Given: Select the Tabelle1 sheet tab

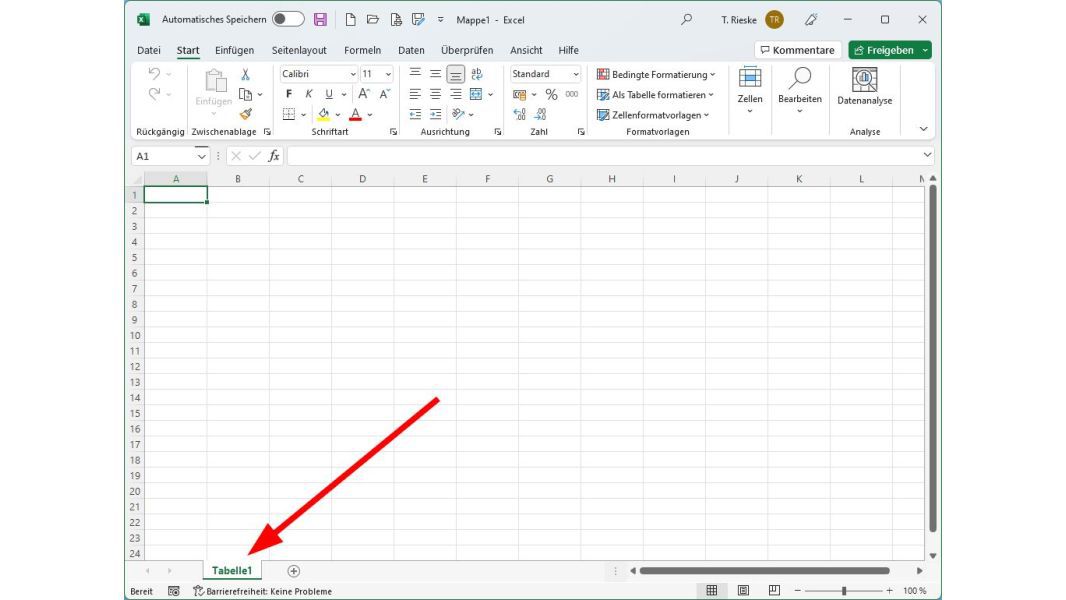Looking at the screenshot, I should [232, 571].
